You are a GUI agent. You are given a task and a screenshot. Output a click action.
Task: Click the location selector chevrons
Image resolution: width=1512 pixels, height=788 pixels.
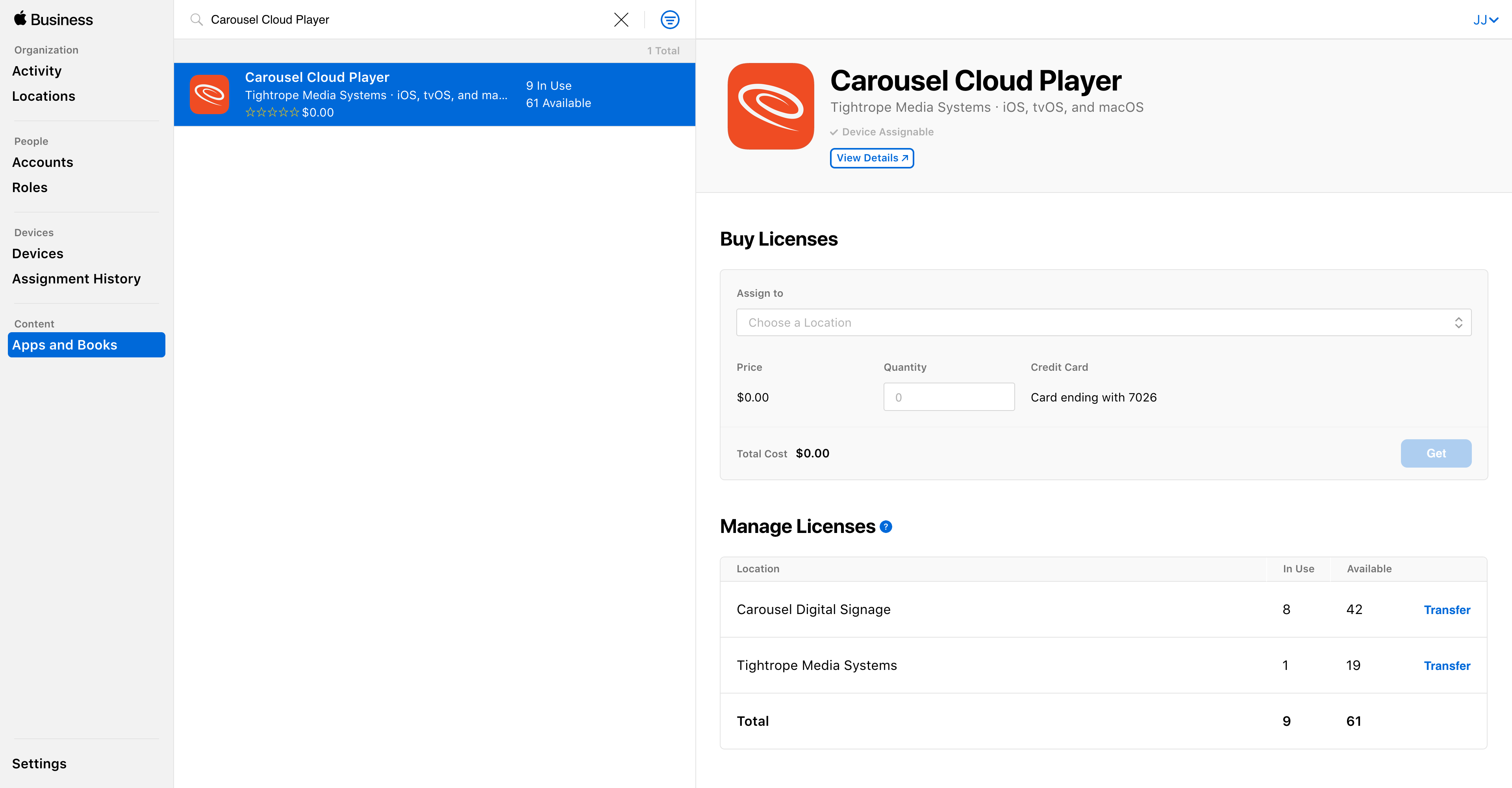tap(1460, 322)
